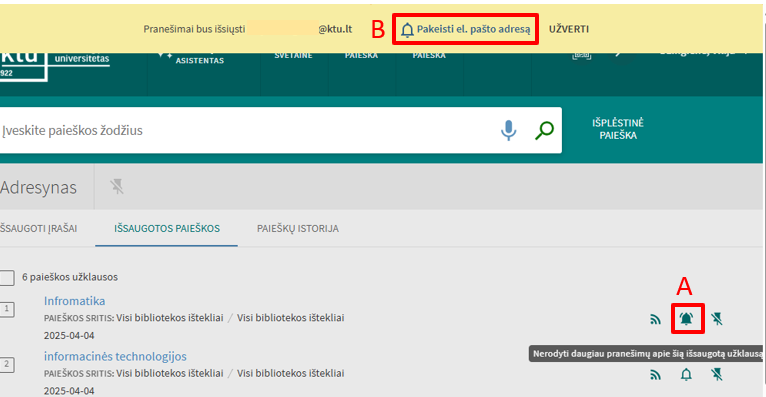This screenshot has height=397, width=766.
Task: Select the checkbox numbered 2 for informacinės technologijos
Action: click(x=7, y=364)
